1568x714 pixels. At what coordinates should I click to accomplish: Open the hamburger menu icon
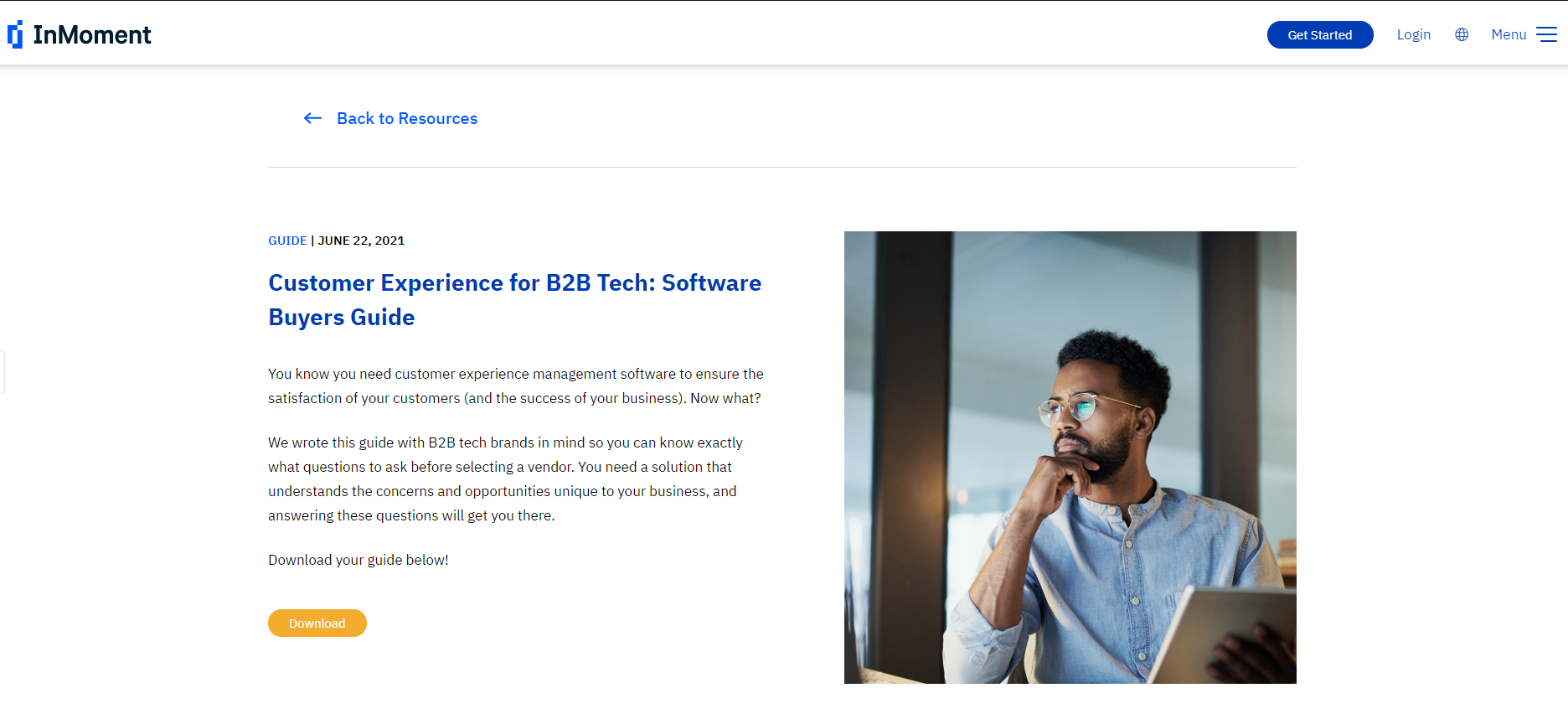point(1546,34)
